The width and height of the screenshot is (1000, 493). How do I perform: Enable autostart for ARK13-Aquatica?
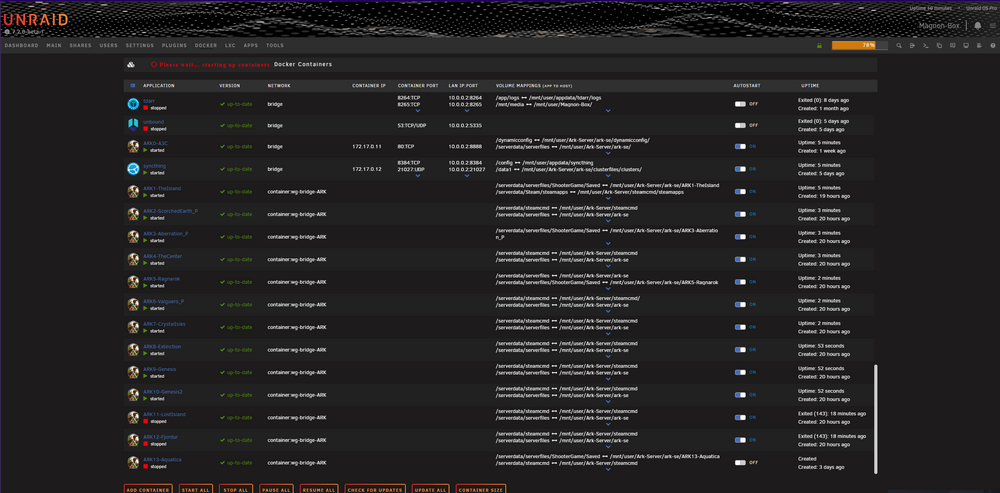pyautogui.click(x=740, y=462)
